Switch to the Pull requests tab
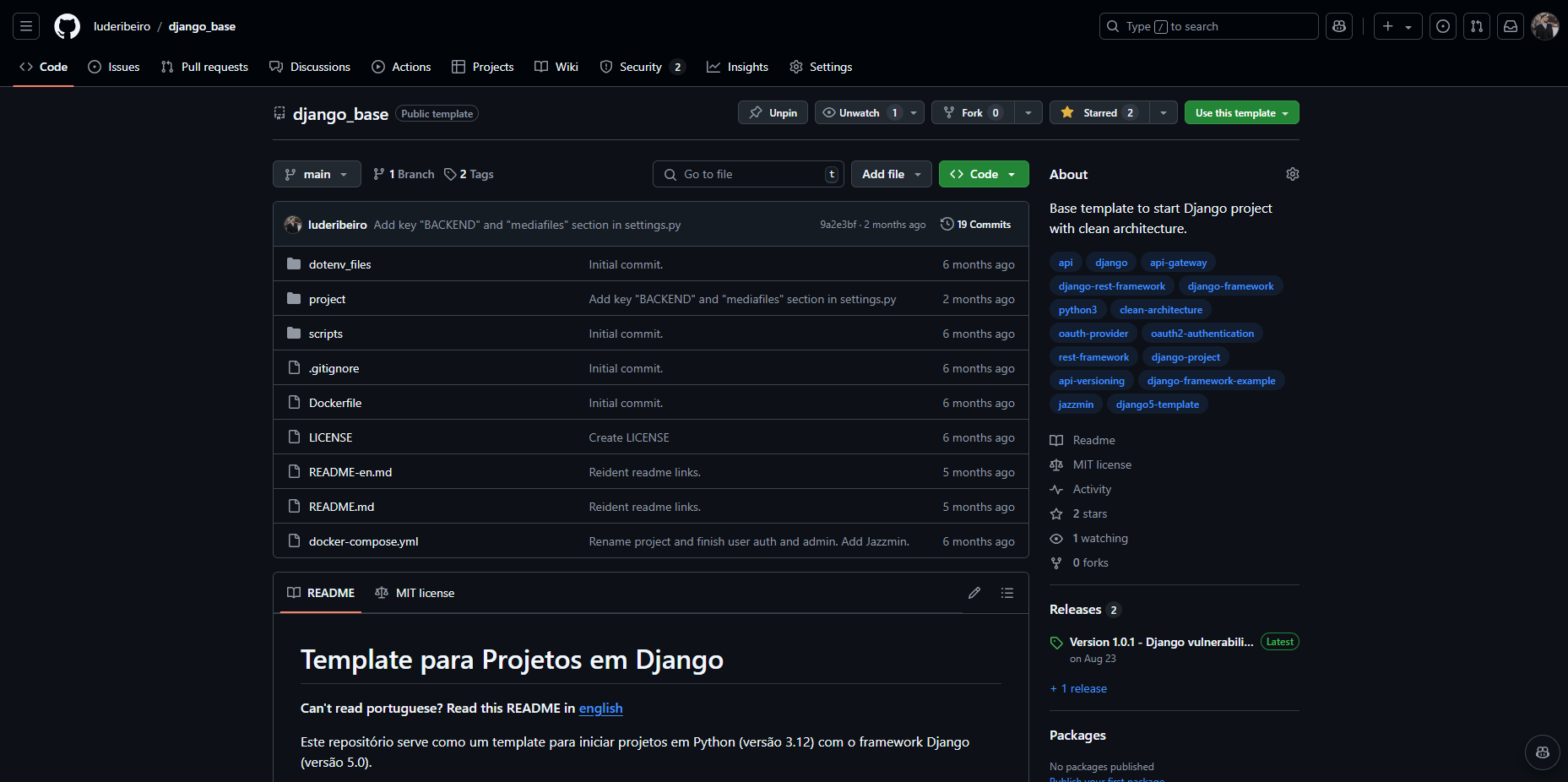Viewport: 1568px width, 782px height. pyautogui.click(x=204, y=67)
